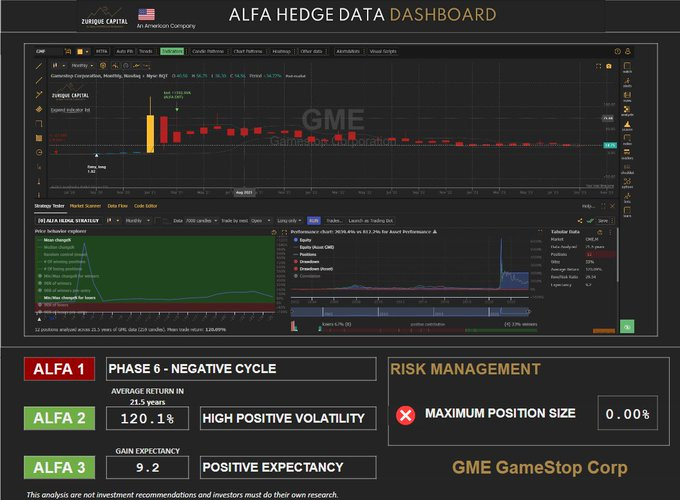The height and width of the screenshot is (500, 680).
Task: Toggle the Positions legend series
Action: [305, 255]
